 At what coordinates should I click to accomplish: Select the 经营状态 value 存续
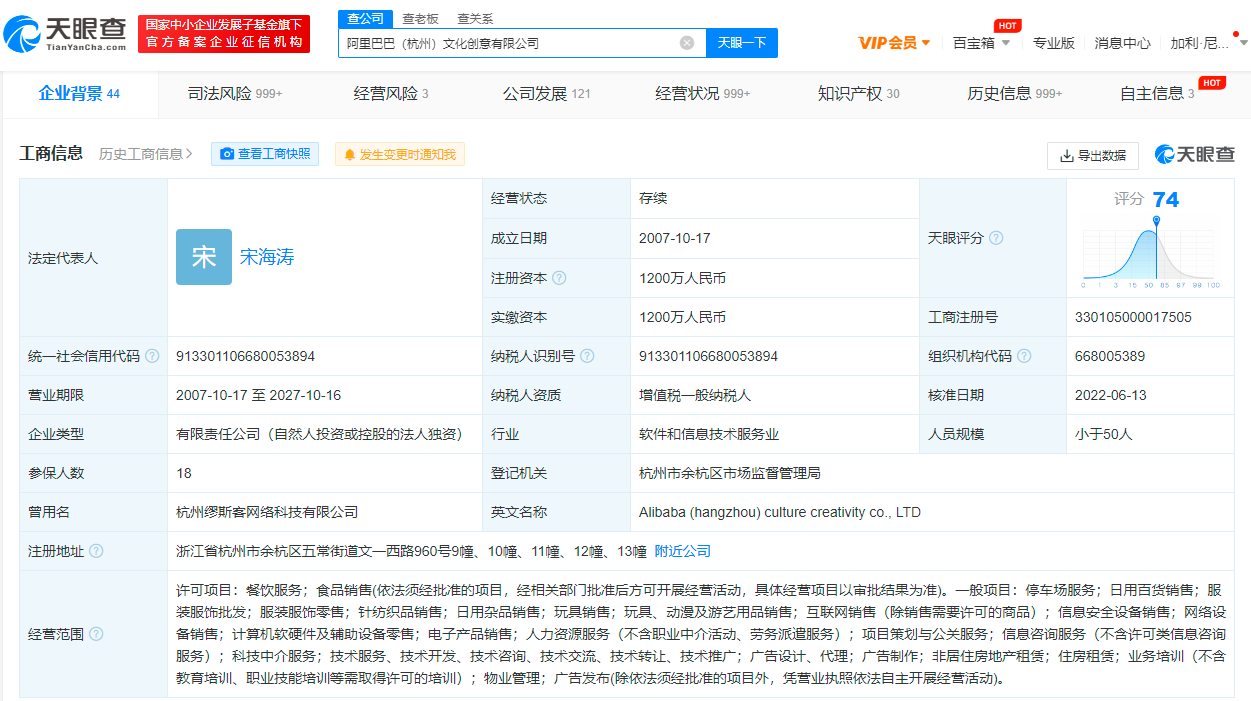(653, 198)
